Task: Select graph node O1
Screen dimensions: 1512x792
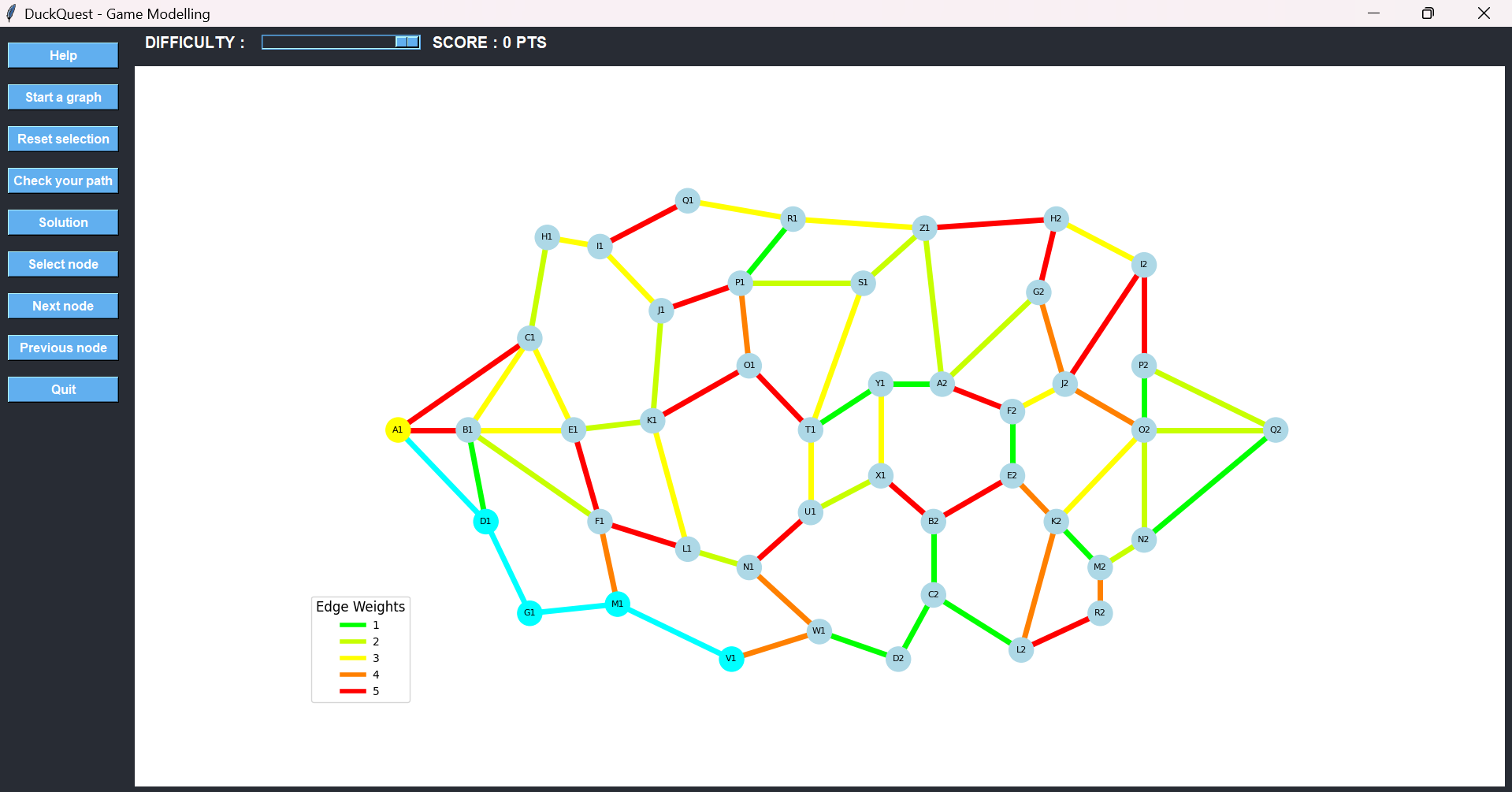Action: [x=749, y=365]
